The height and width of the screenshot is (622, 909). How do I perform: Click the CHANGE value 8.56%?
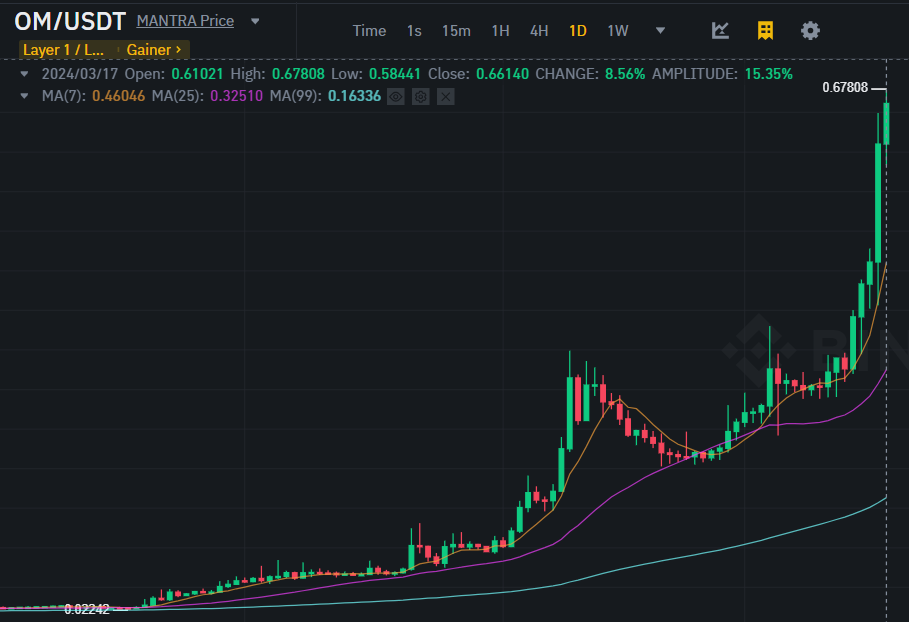[x=625, y=74]
